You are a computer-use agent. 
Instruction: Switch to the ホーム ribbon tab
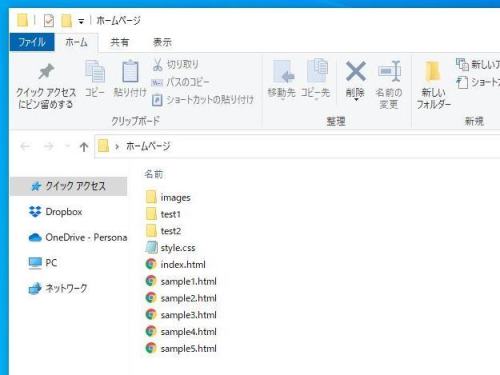pyautogui.click(x=76, y=42)
